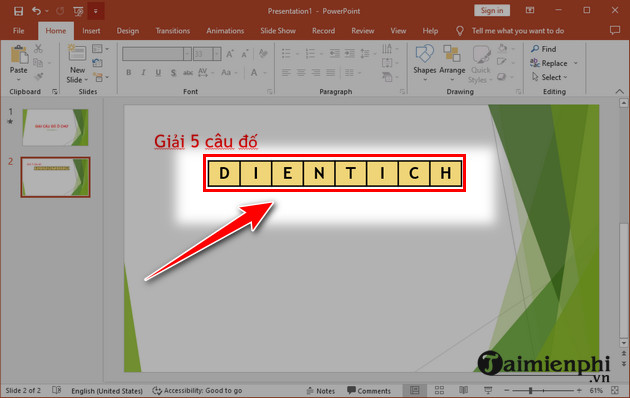This screenshot has width=630, height=398.
Task: Click Find in Editing group
Action: 544,49
